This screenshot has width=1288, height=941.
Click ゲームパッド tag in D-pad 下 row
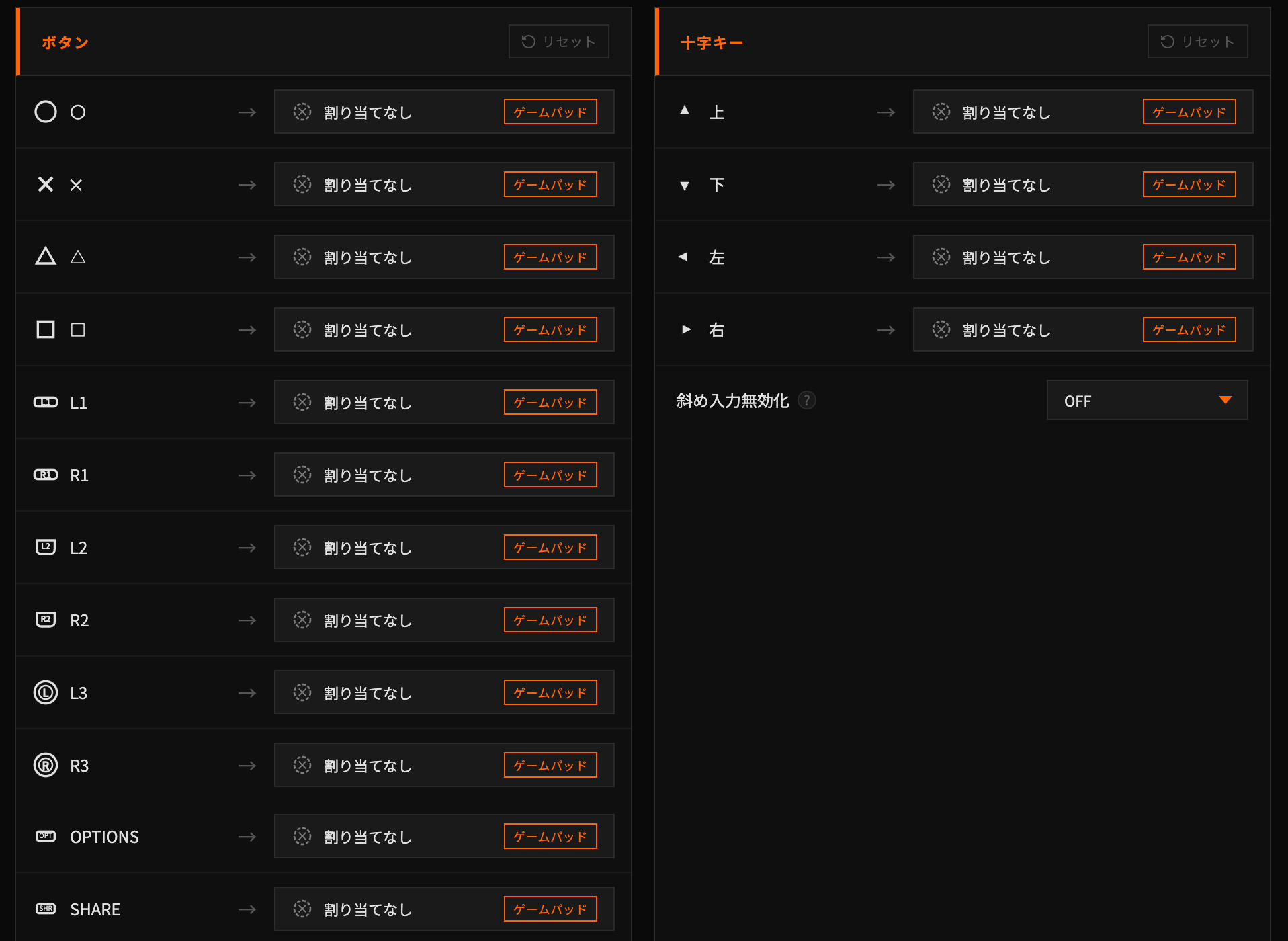point(1189,184)
